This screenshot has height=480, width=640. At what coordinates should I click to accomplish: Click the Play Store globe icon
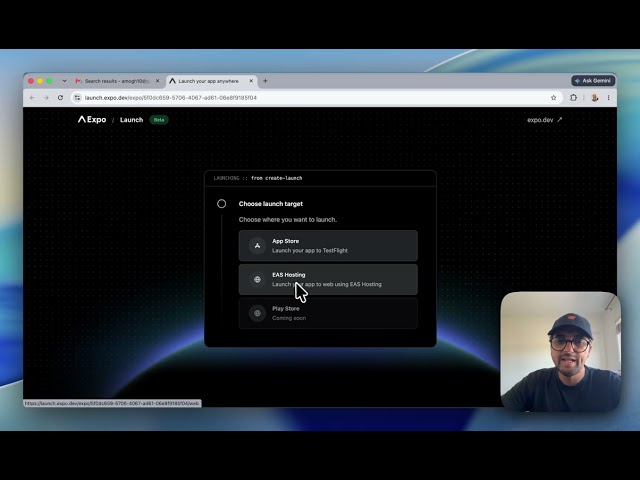tap(257, 313)
